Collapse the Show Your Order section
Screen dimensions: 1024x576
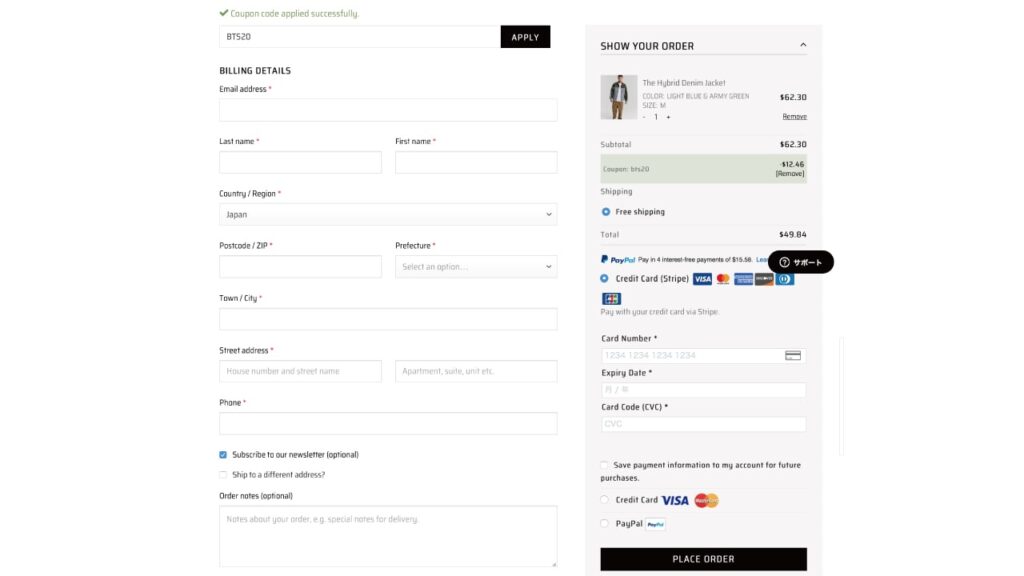click(x=803, y=45)
